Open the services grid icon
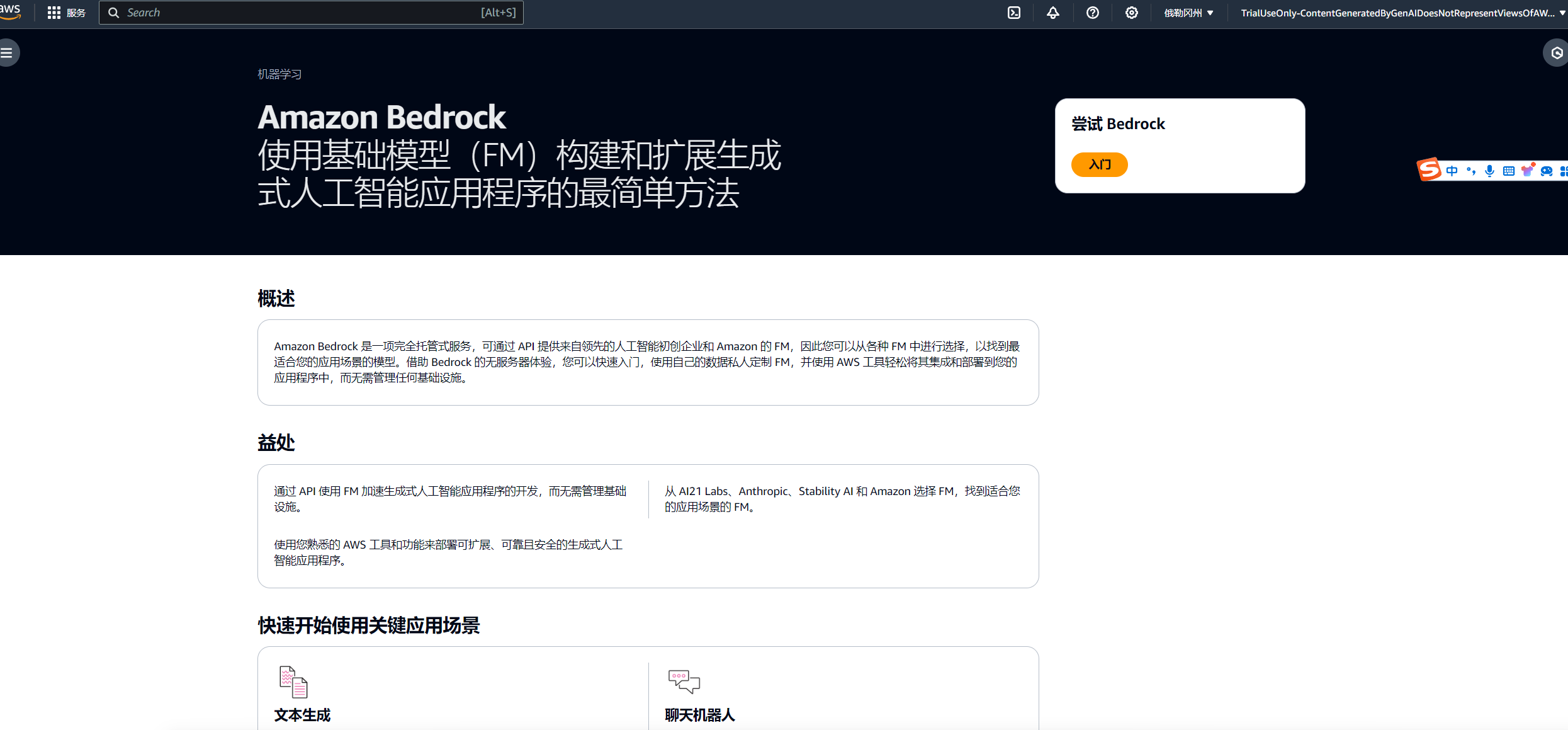 [54, 13]
